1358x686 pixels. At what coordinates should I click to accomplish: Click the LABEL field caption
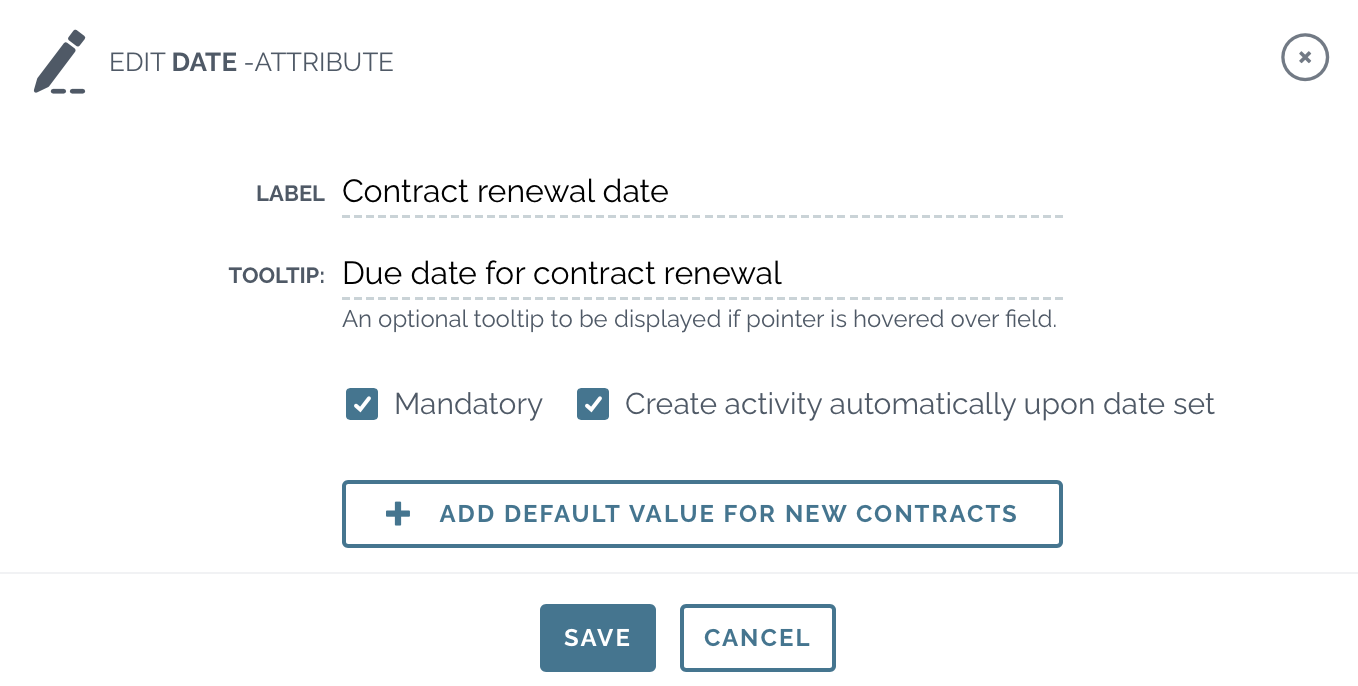tap(290, 194)
